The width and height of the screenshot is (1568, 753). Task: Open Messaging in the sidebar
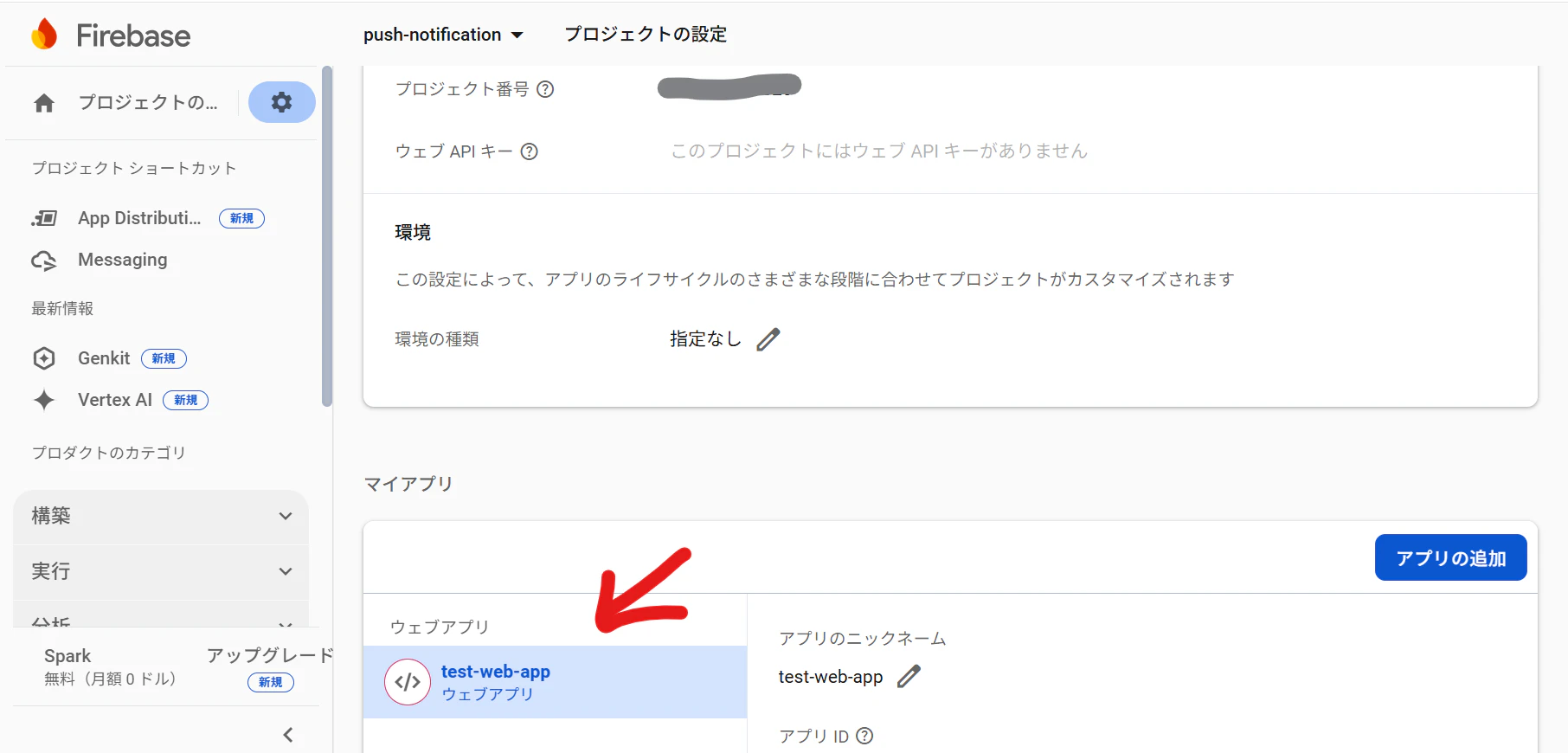pos(123,260)
